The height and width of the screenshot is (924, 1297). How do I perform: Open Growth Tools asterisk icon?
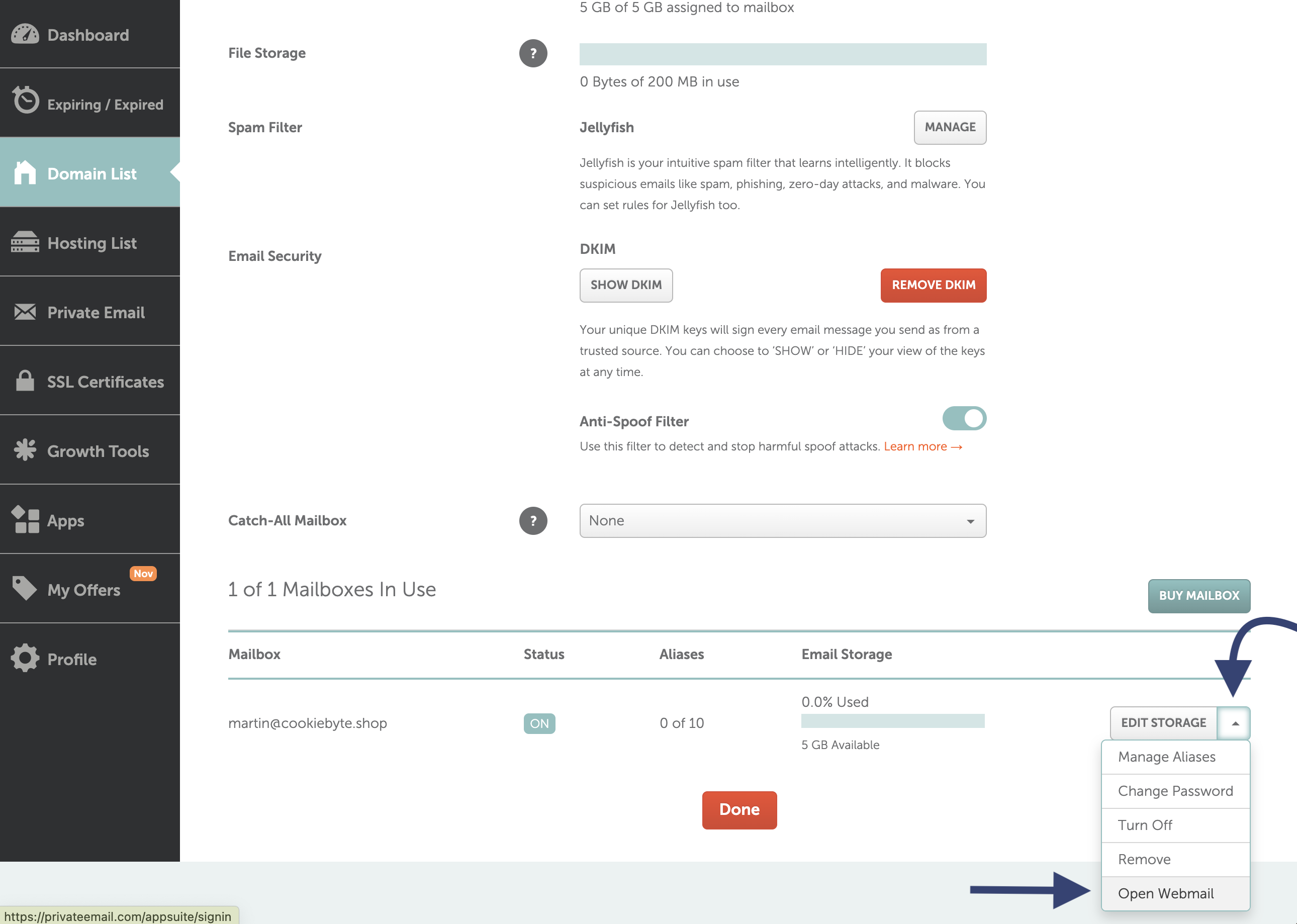point(25,450)
